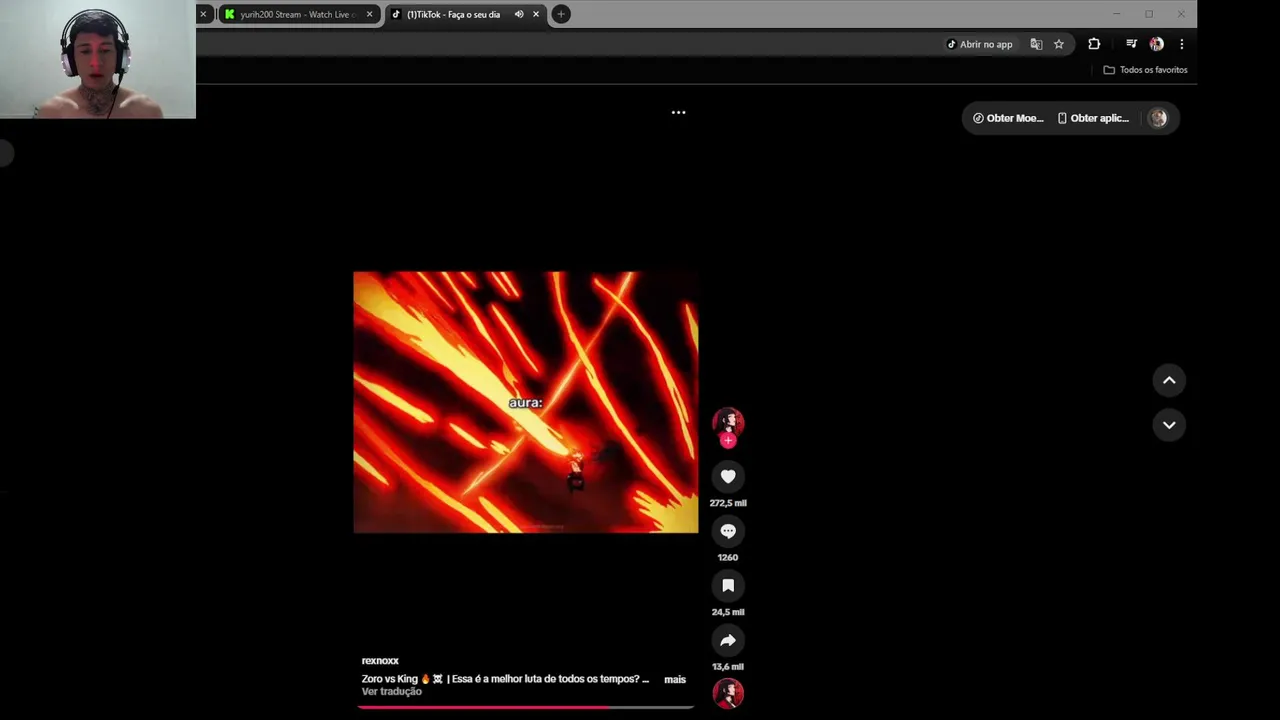Switch to the yurih200 Stream tab
1280x720 pixels.
click(x=297, y=14)
